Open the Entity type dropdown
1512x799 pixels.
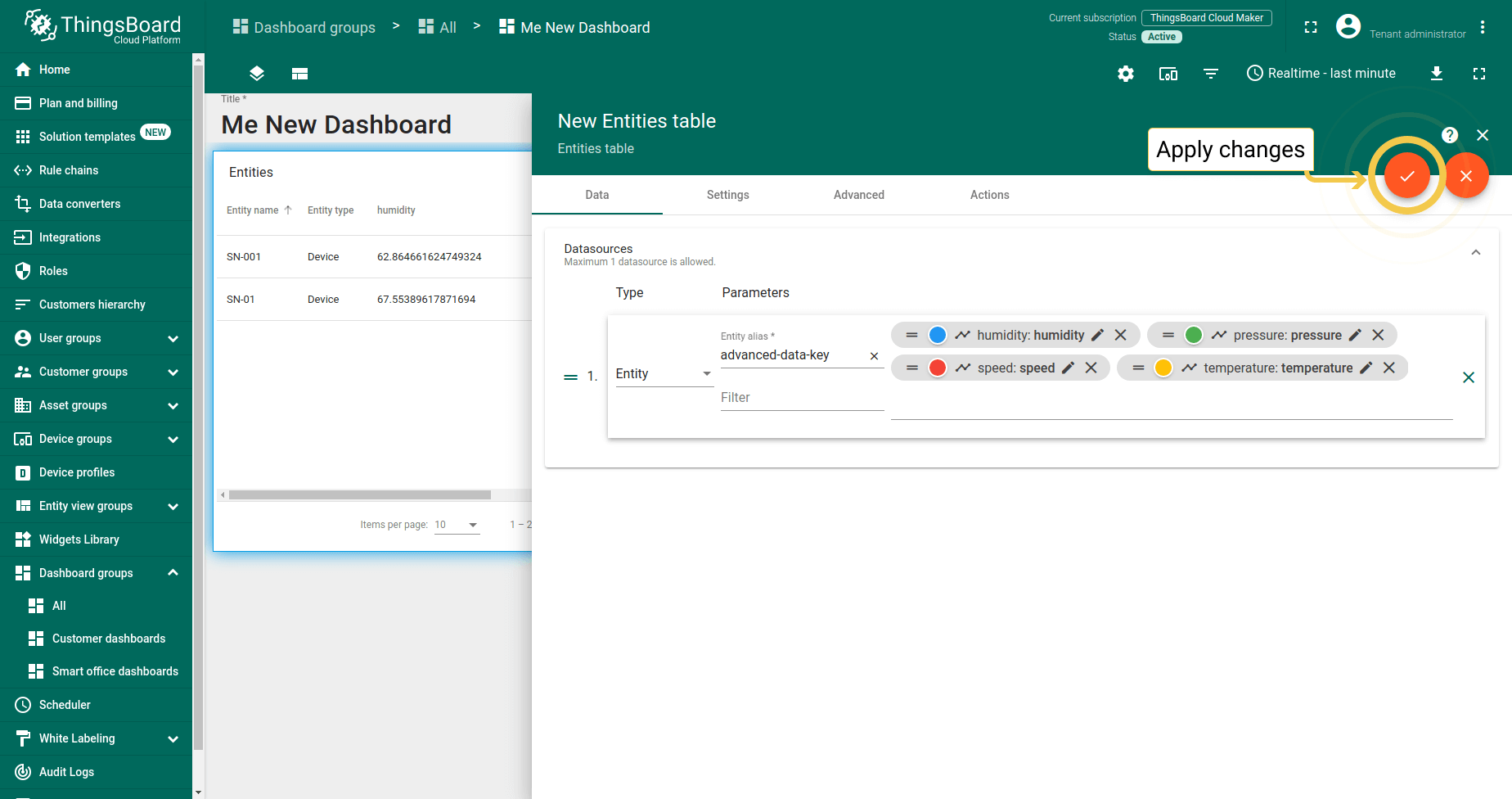(x=664, y=374)
